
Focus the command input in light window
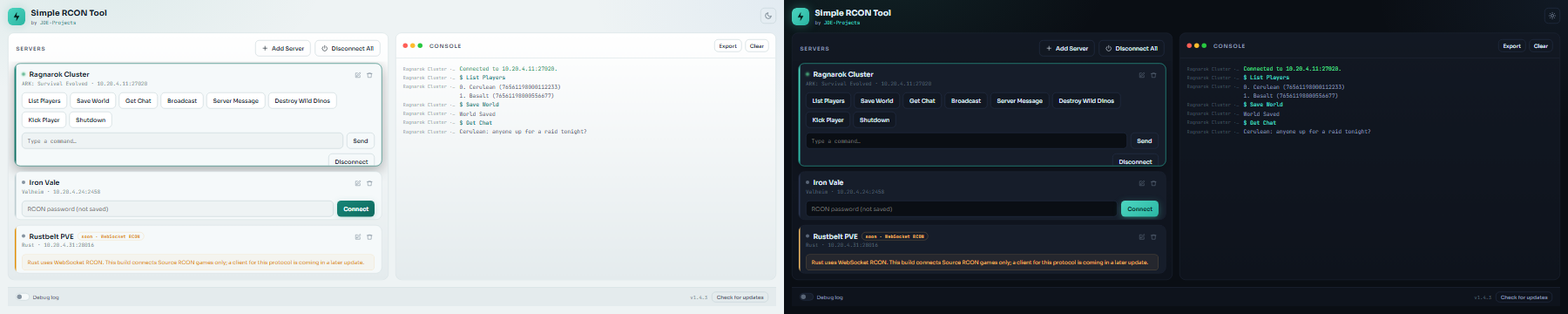point(182,140)
